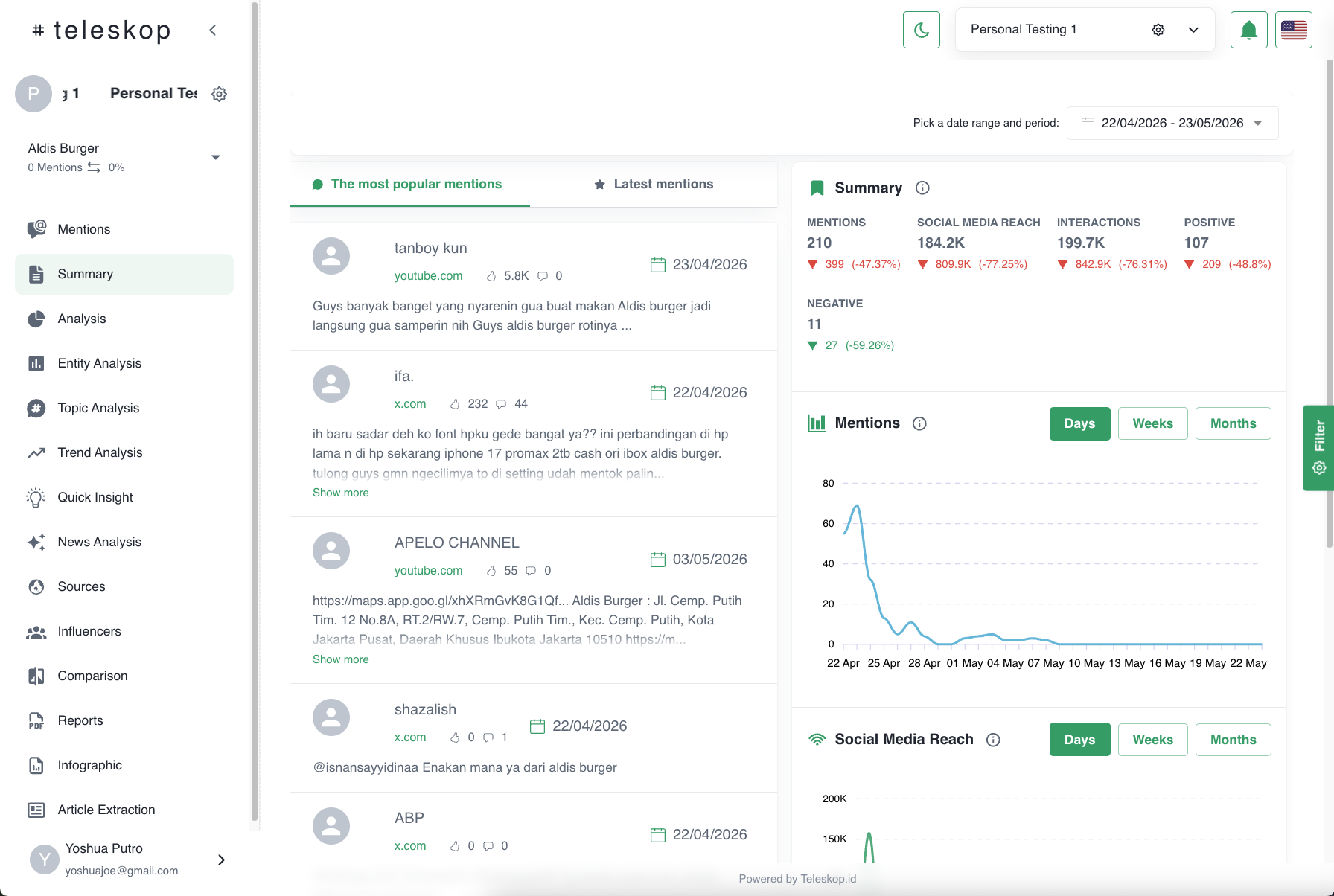Click the News Analysis sparkle icon
Viewport: 1334px width, 896px height.
(x=36, y=542)
